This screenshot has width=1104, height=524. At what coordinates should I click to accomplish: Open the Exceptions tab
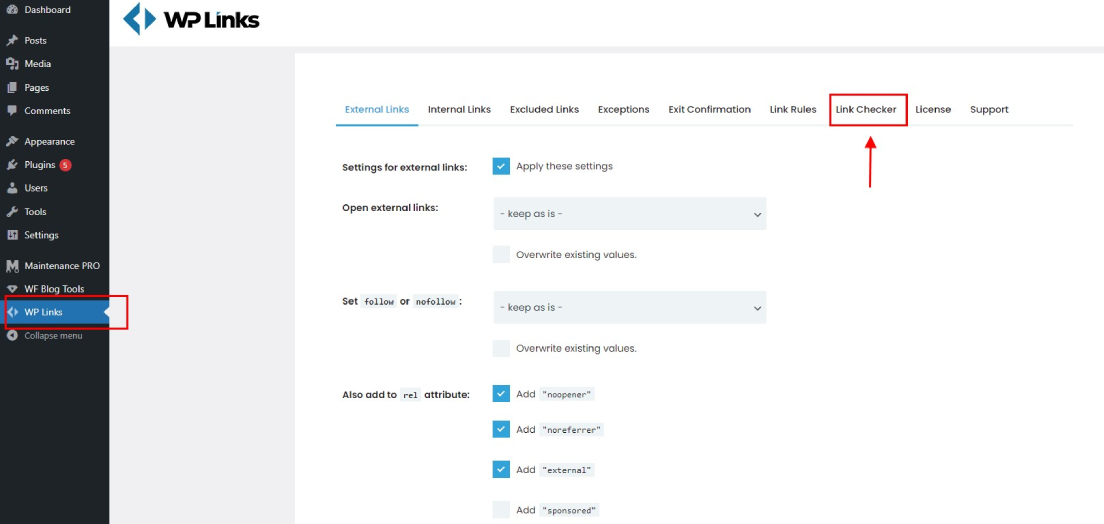coord(623,110)
